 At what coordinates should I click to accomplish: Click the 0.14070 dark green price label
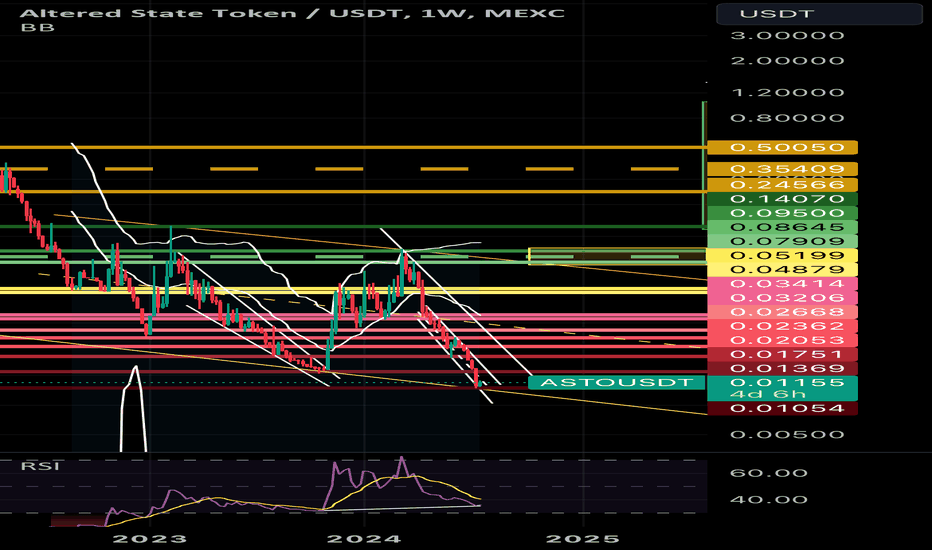782,199
